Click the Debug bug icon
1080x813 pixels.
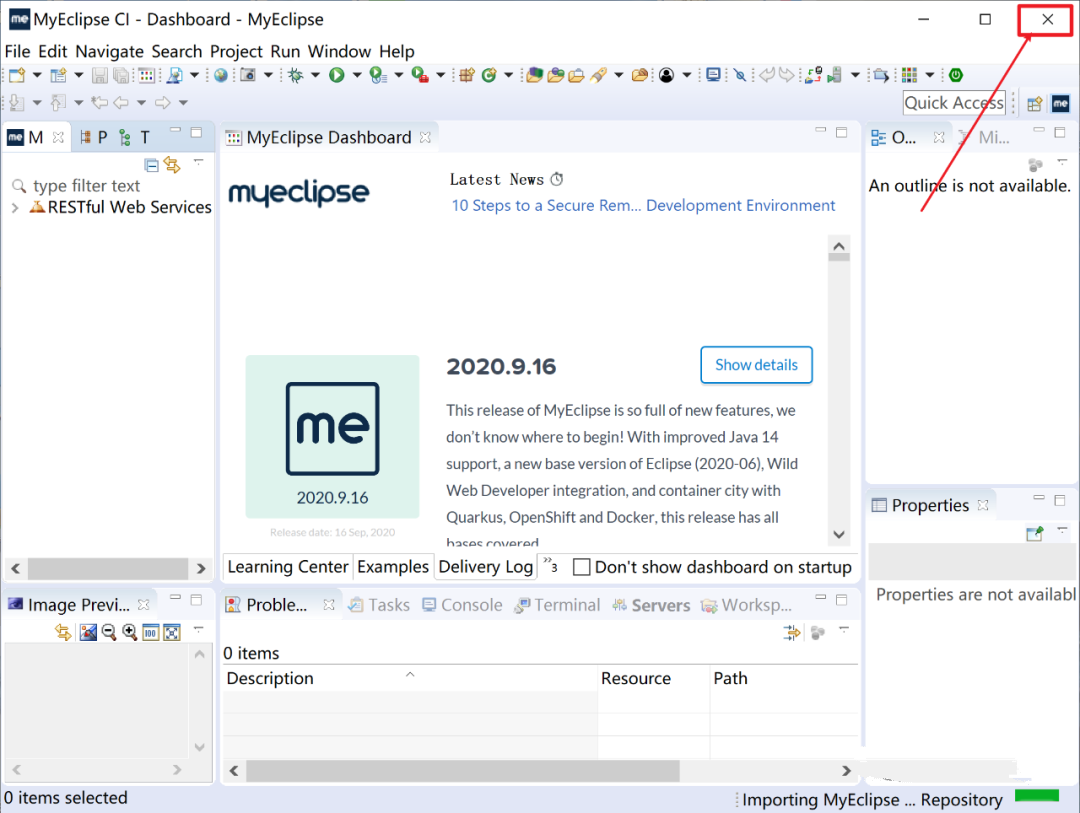(296, 75)
